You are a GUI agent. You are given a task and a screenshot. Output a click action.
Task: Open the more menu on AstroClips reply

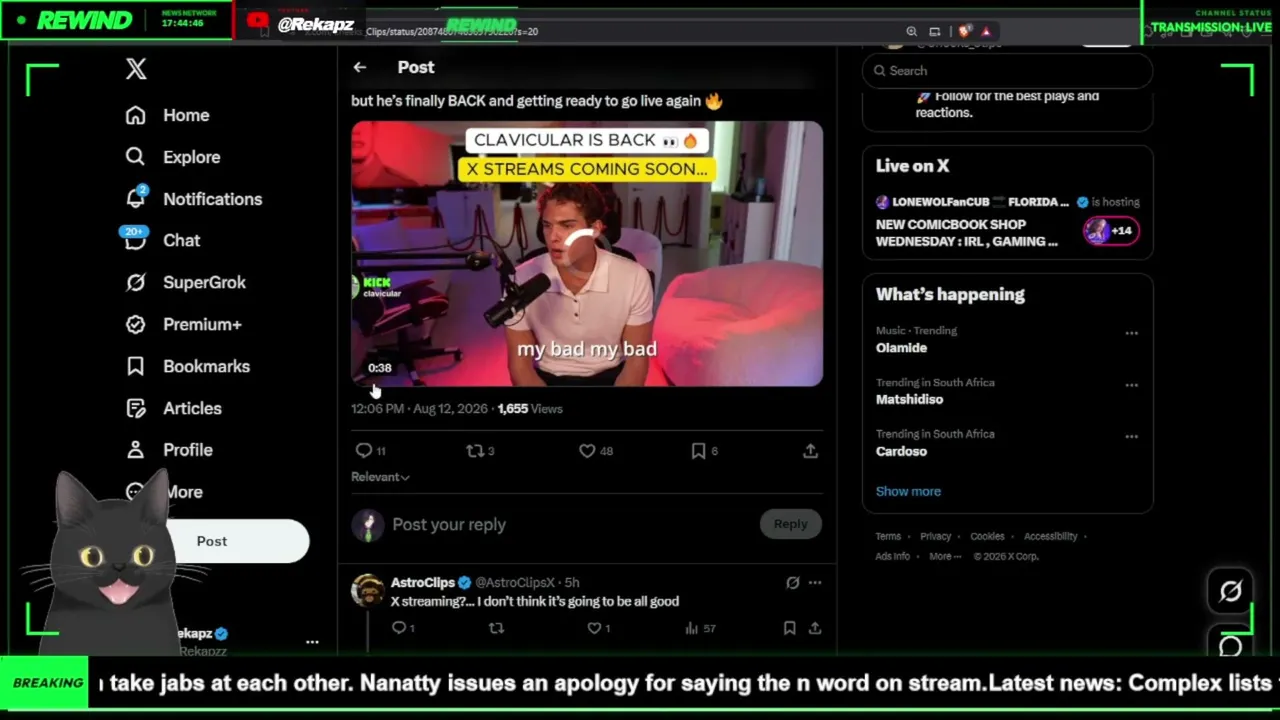pyautogui.click(x=815, y=582)
